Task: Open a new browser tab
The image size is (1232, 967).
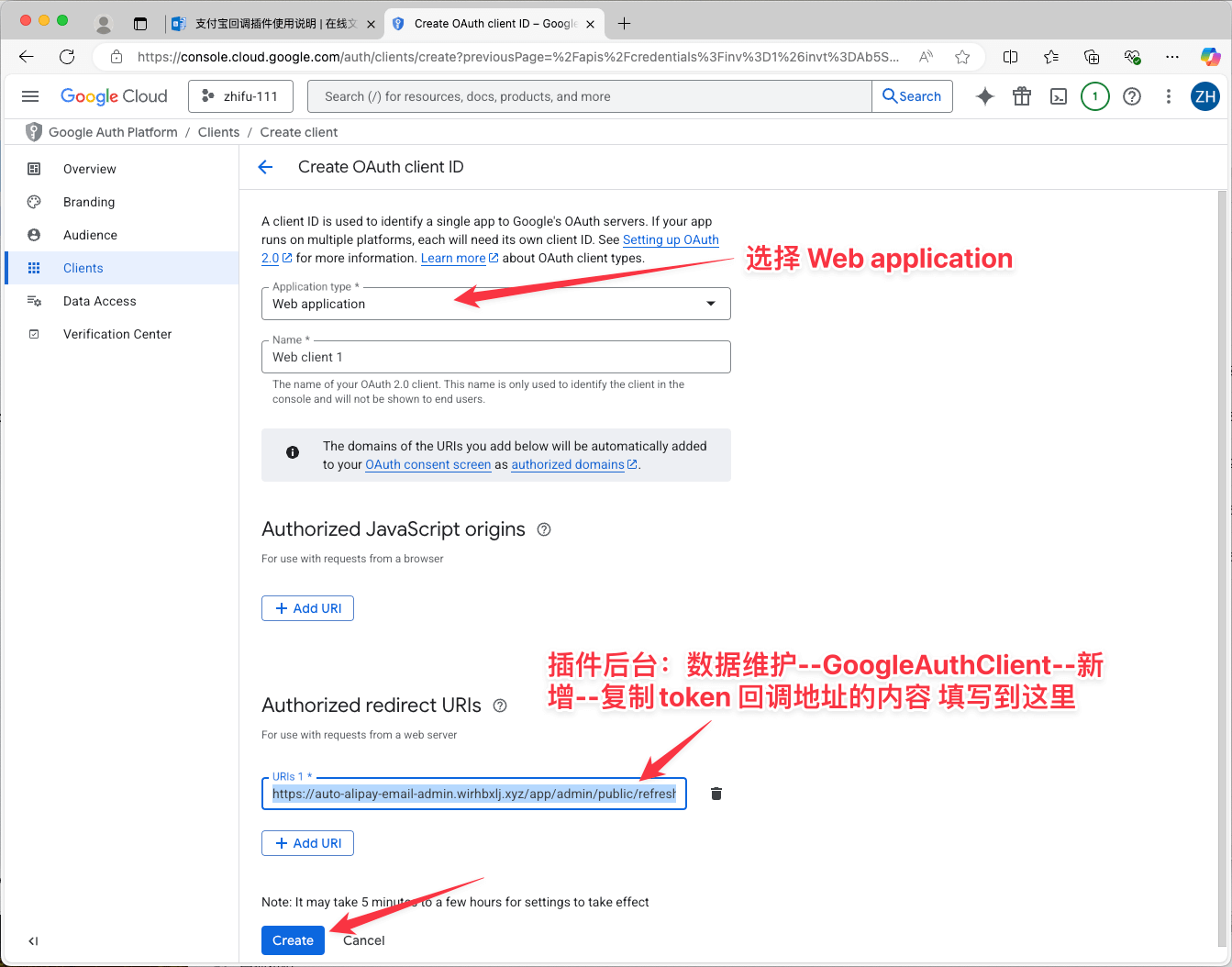Action: 624,24
